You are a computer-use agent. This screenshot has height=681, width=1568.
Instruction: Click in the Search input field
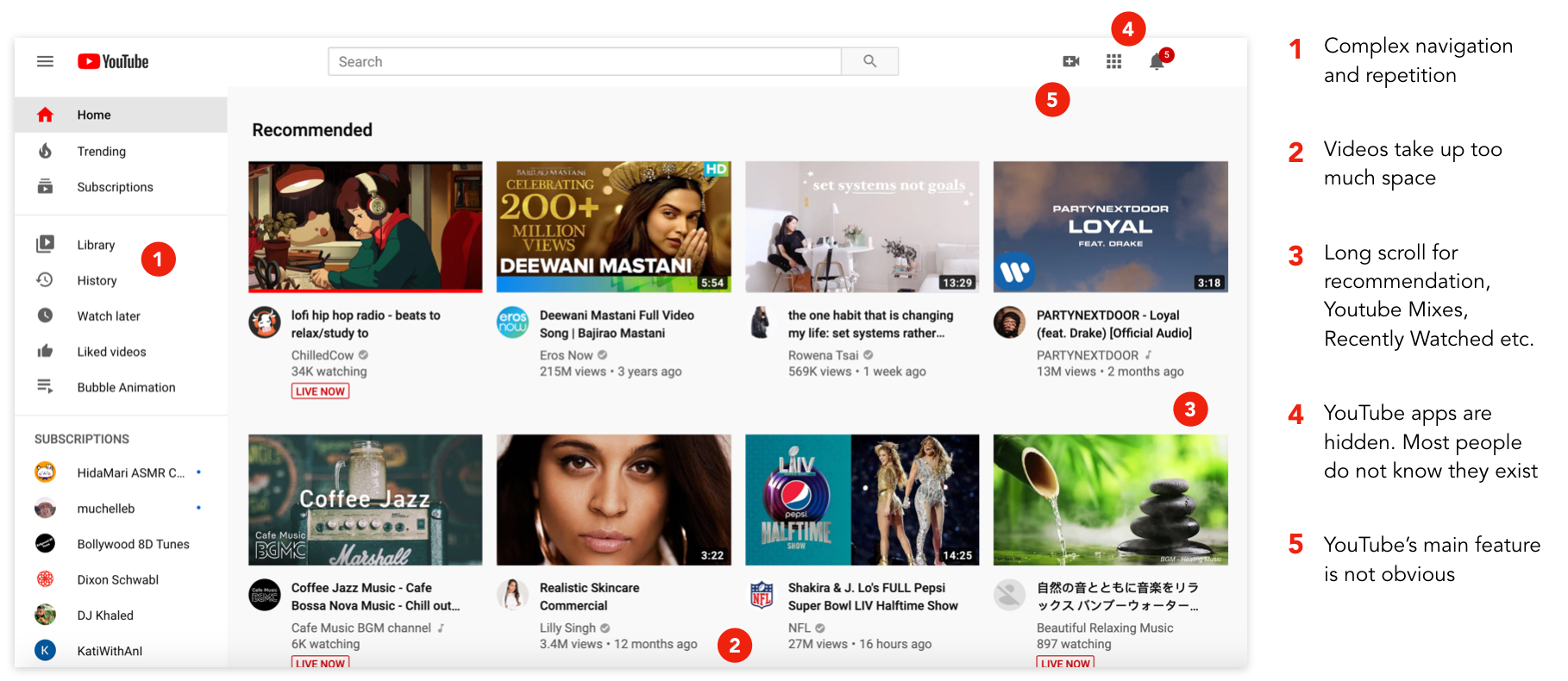coord(585,61)
